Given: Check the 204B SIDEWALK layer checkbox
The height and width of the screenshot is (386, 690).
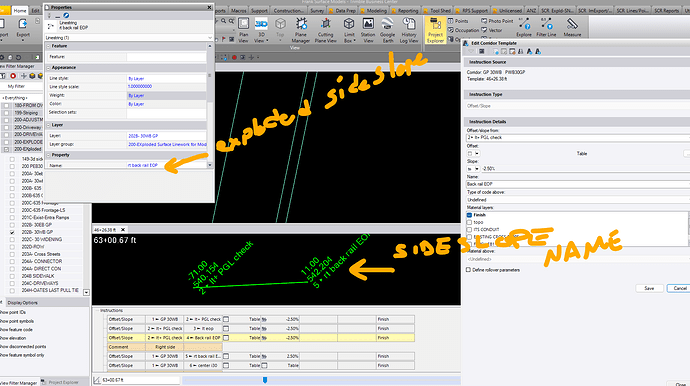Looking at the screenshot, I should pos(12,276).
